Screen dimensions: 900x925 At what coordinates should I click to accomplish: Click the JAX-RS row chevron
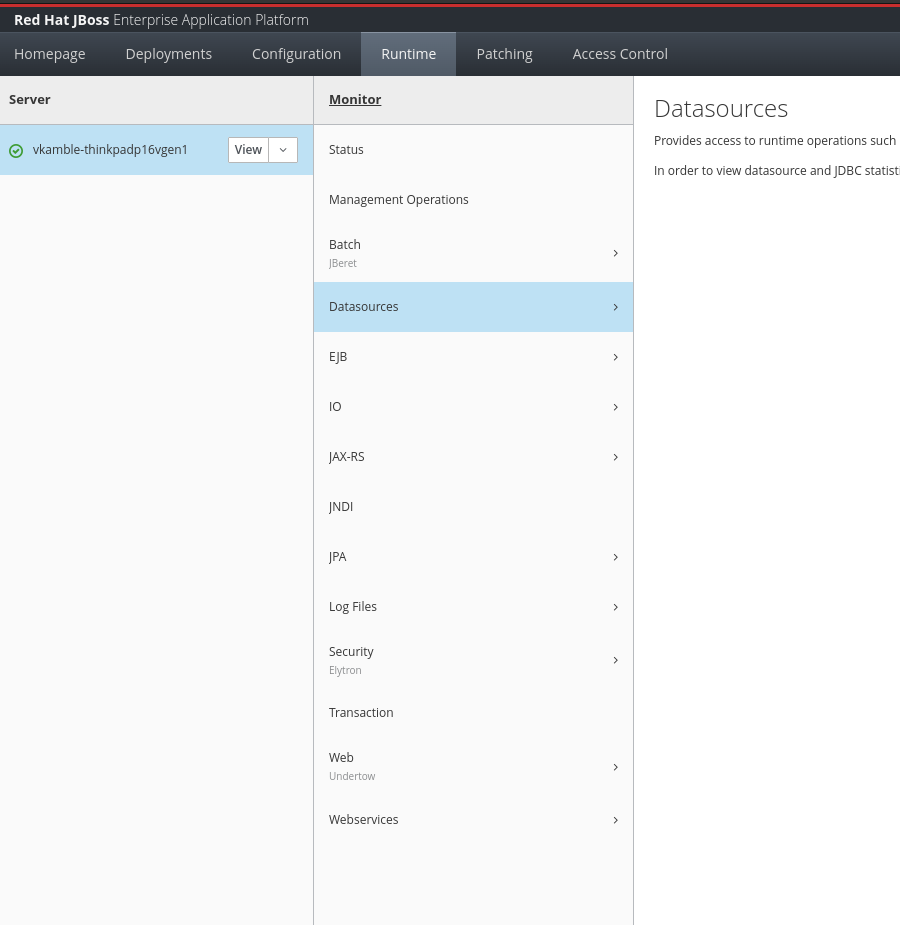[615, 457]
